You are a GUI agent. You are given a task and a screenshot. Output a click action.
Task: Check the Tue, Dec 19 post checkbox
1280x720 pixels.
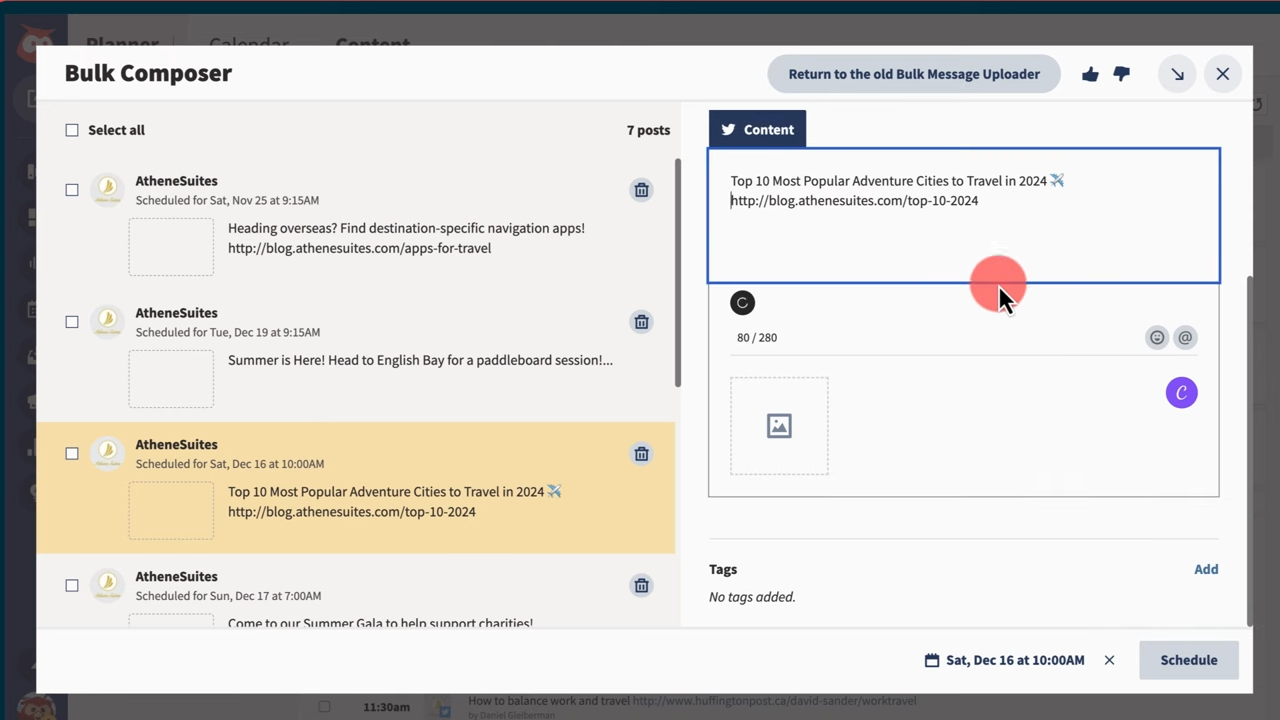(72, 322)
